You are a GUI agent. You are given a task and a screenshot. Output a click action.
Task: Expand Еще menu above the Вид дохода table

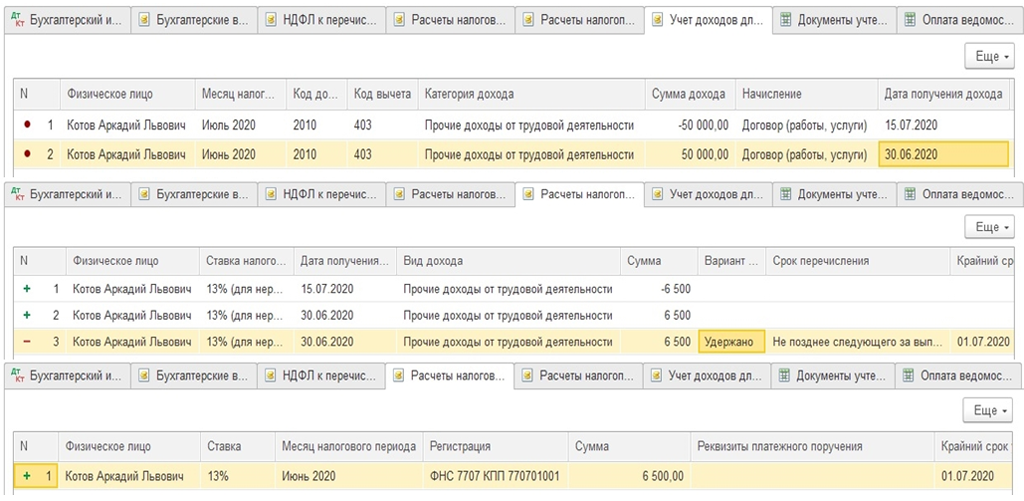coord(993,228)
